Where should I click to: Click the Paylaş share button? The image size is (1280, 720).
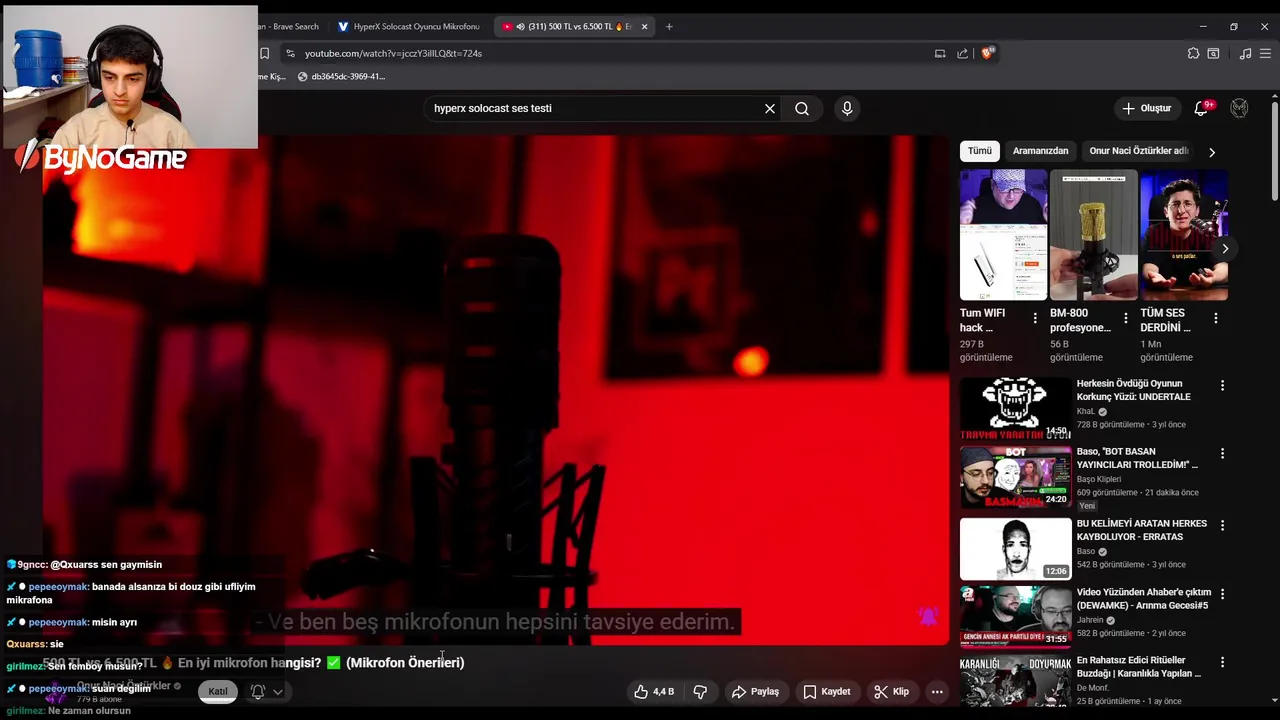[755, 691]
